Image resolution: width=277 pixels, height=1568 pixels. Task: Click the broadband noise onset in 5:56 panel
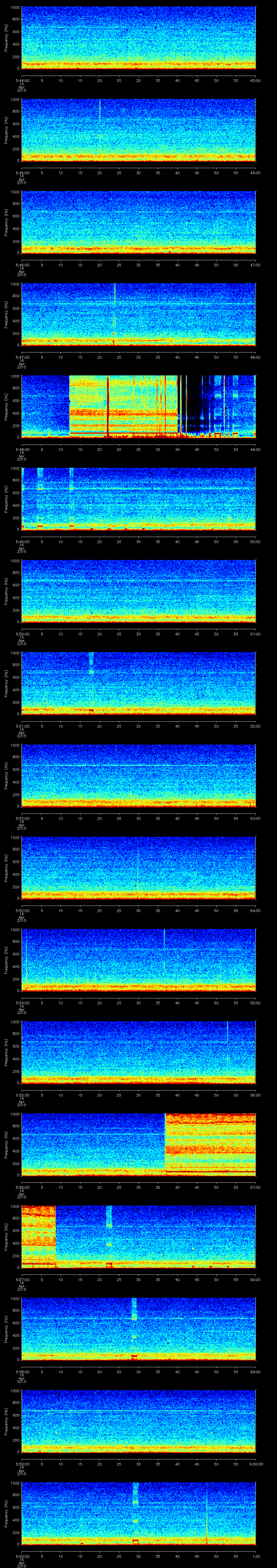point(166,1144)
